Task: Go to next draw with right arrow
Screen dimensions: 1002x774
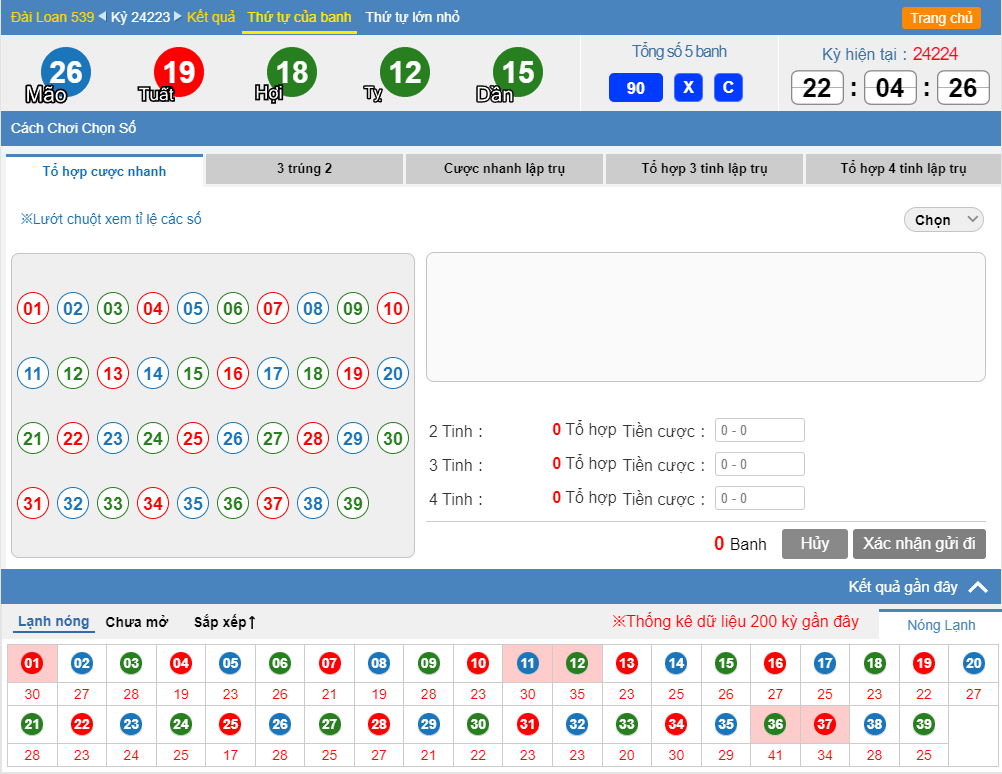Action: pyautogui.click(x=178, y=17)
